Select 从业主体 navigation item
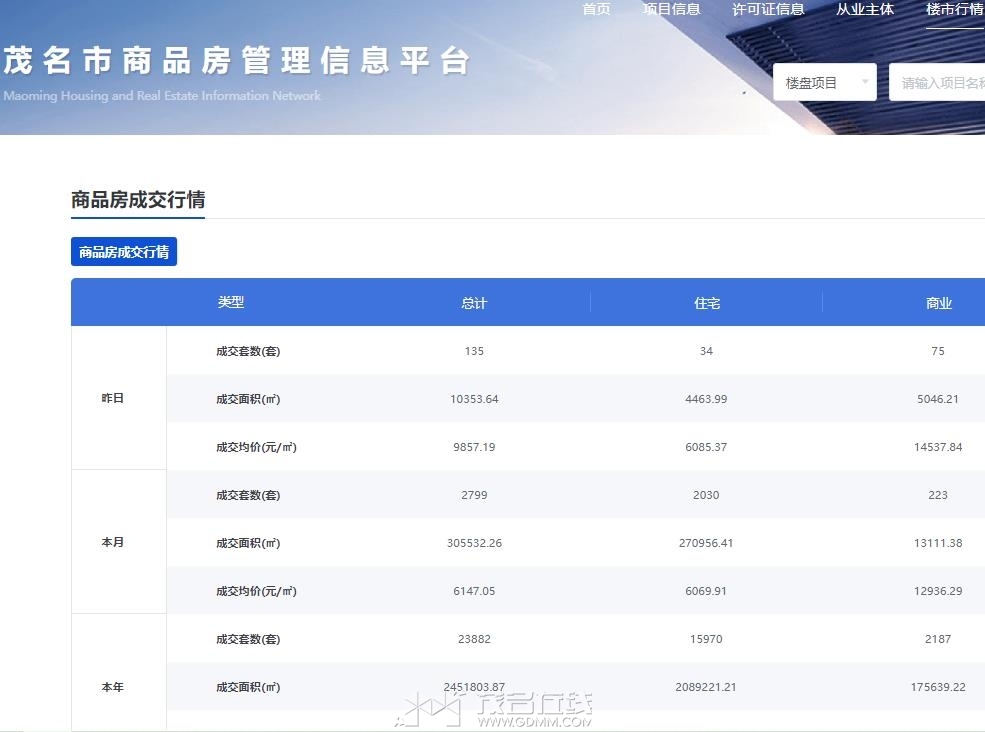 [x=864, y=9]
